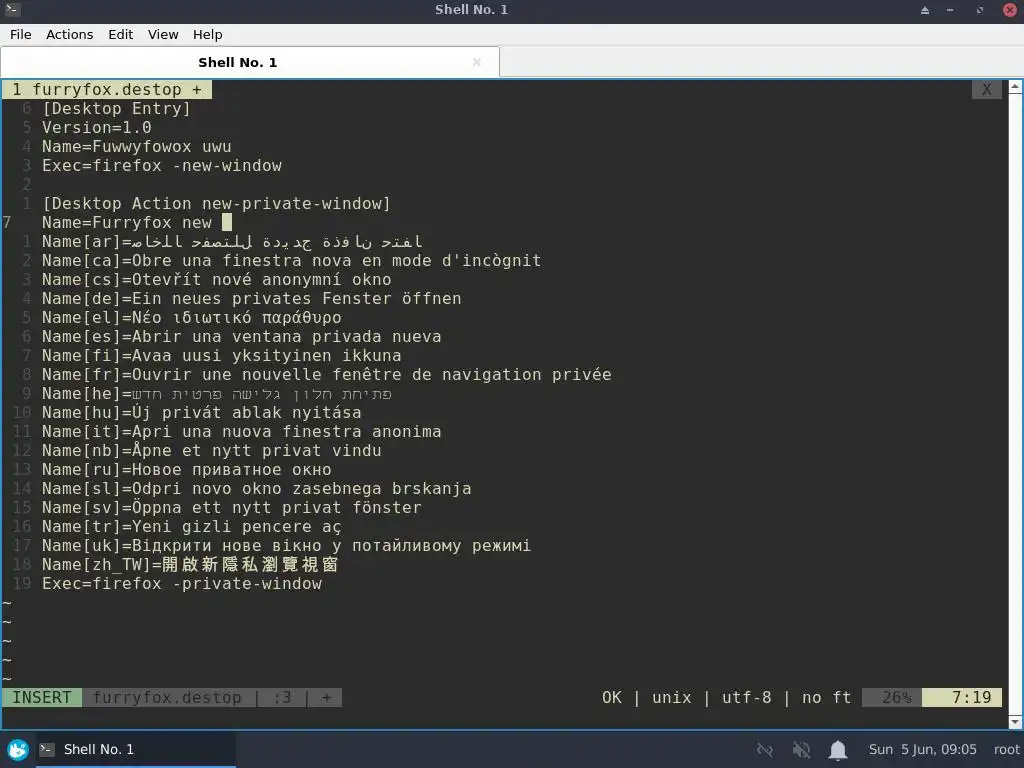The height and width of the screenshot is (768, 1024).
Task: Click the Name=Fuwwyfowox uwu line
Action: click(x=136, y=146)
